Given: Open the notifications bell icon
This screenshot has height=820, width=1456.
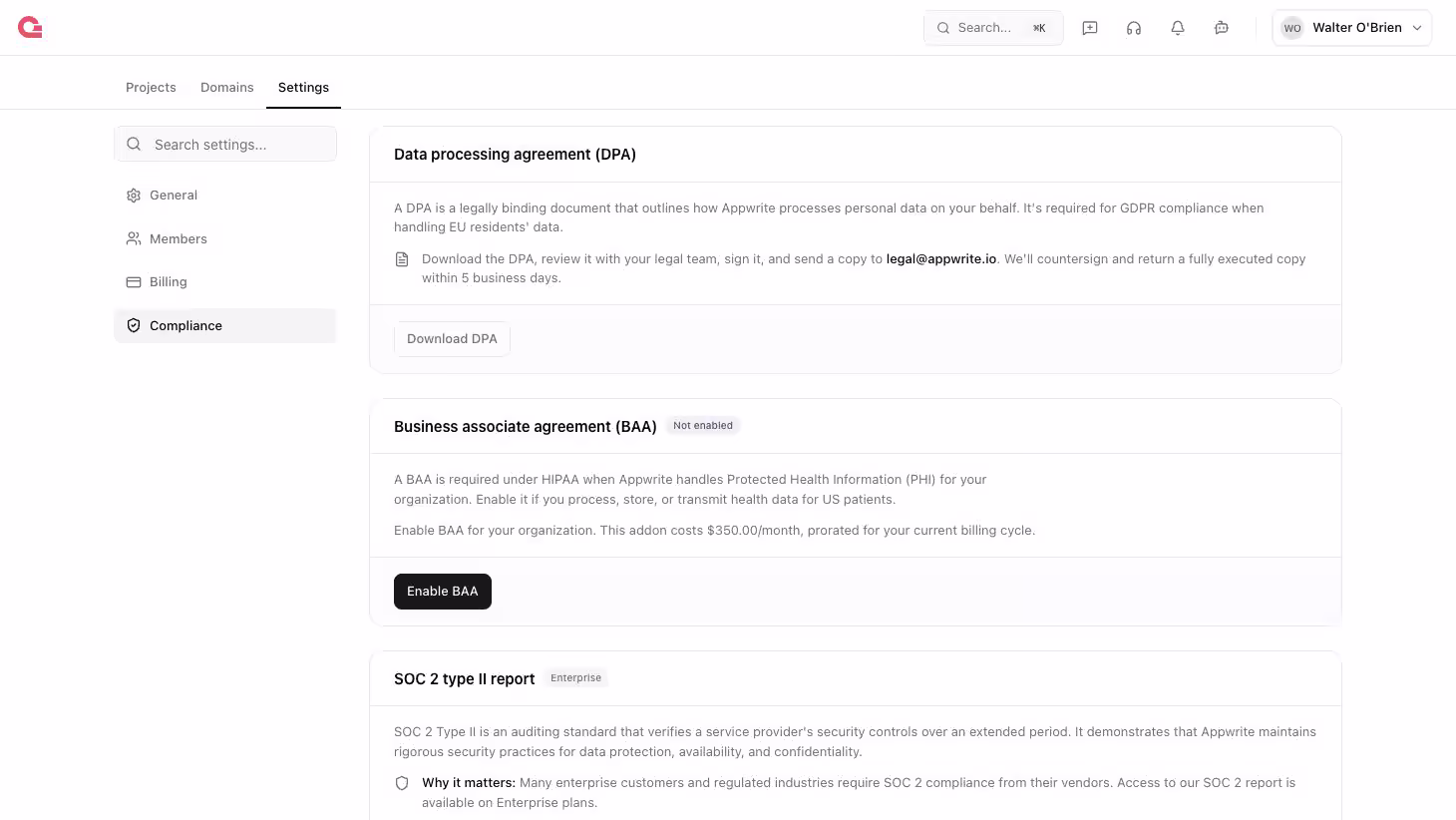Looking at the screenshot, I should click(1178, 28).
